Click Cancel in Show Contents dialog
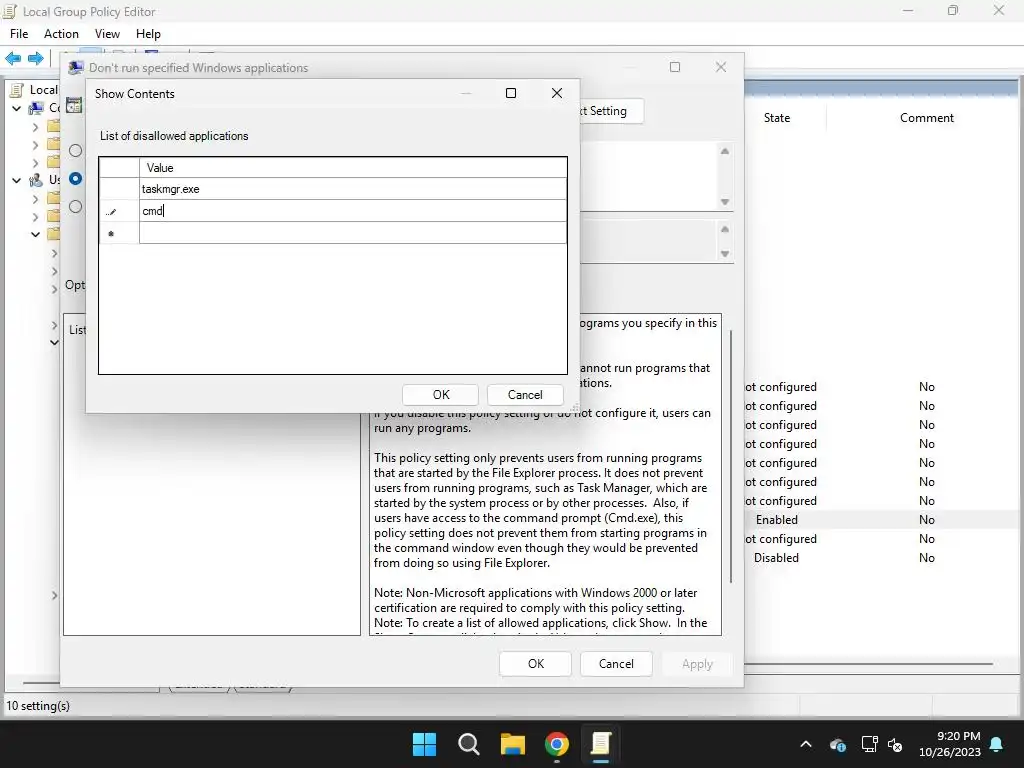Image resolution: width=1024 pixels, height=768 pixels. [525, 394]
